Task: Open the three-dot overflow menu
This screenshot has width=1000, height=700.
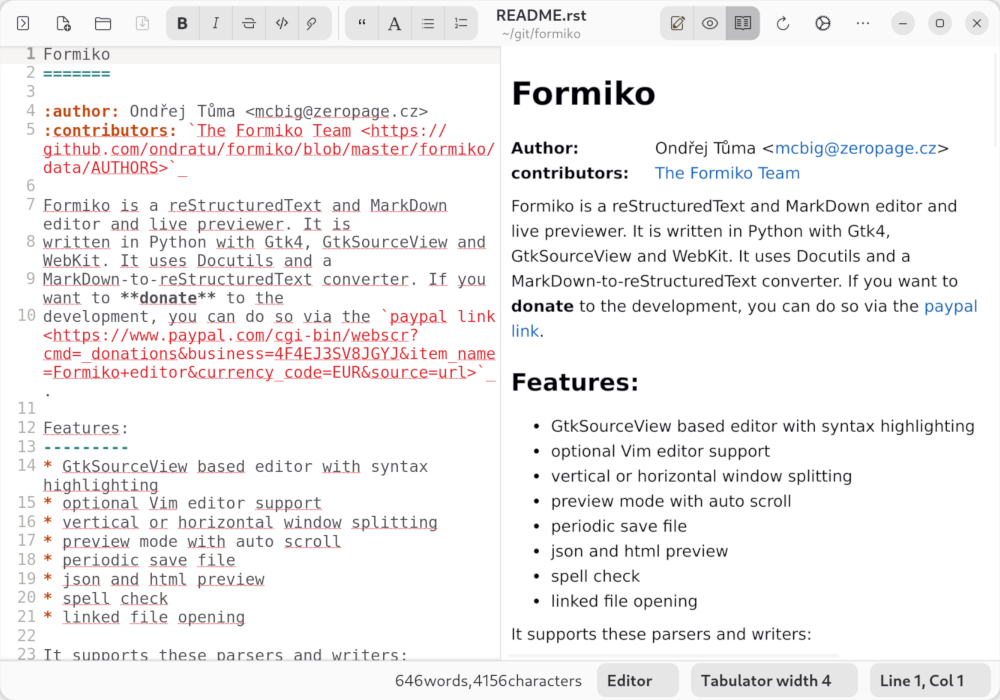Action: tap(862, 22)
